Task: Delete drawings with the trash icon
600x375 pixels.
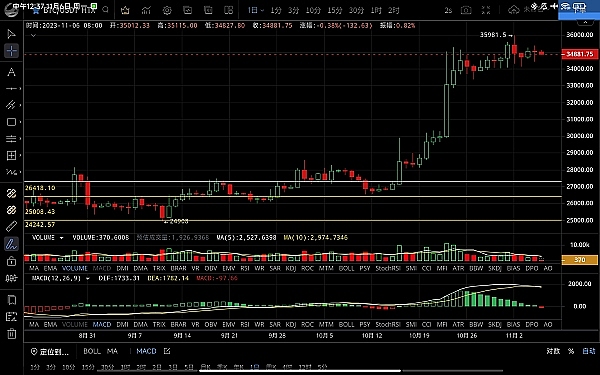Action: click(11, 334)
